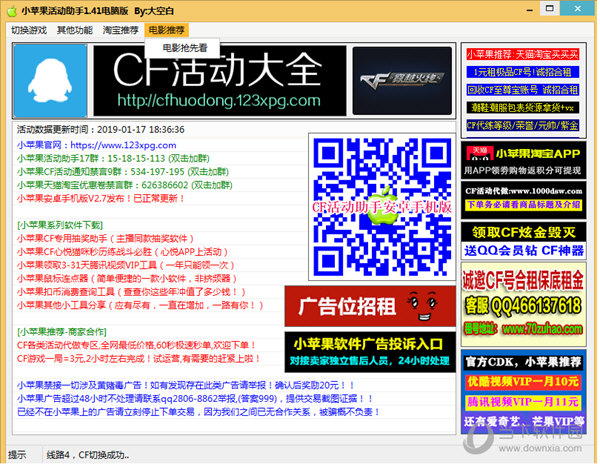Open 小苹果扣币消费查询工具 entry
The image size is (600, 470).
[131, 292]
